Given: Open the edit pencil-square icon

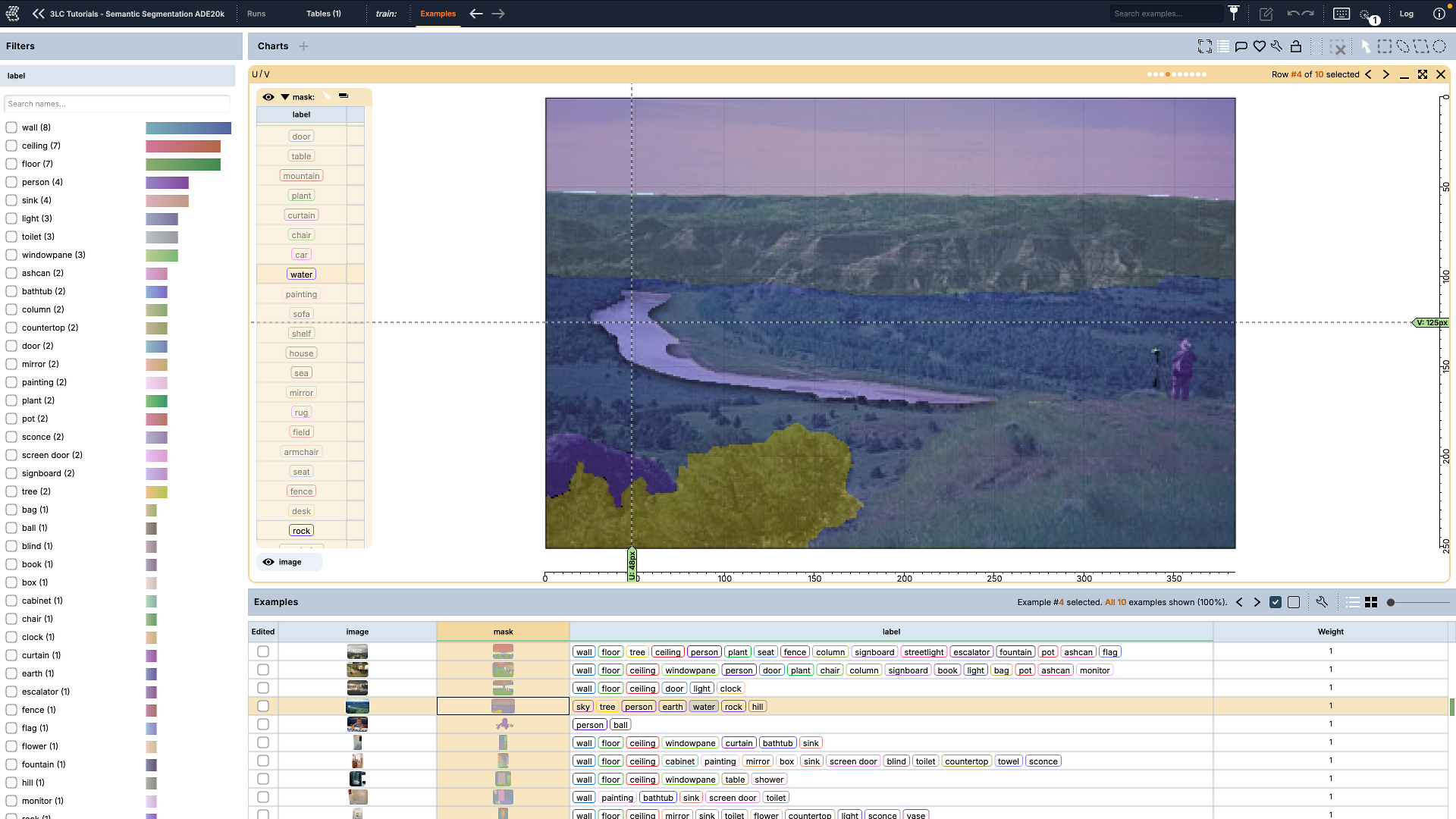Looking at the screenshot, I should (1266, 14).
